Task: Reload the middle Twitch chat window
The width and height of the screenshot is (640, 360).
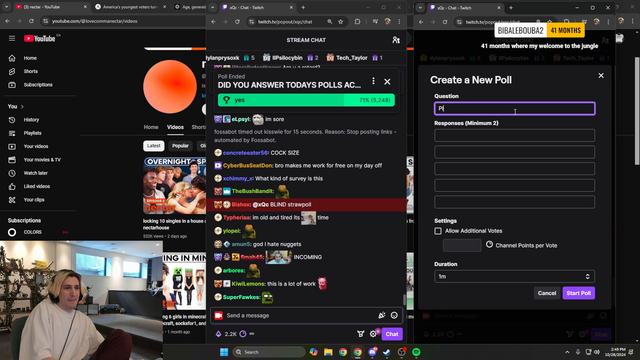Action: coord(237,22)
